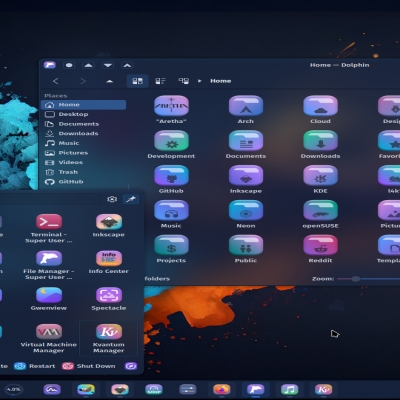Select the "Aretha" folder icon
The width and height of the screenshot is (400, 400).
click(x=171, y=106)
